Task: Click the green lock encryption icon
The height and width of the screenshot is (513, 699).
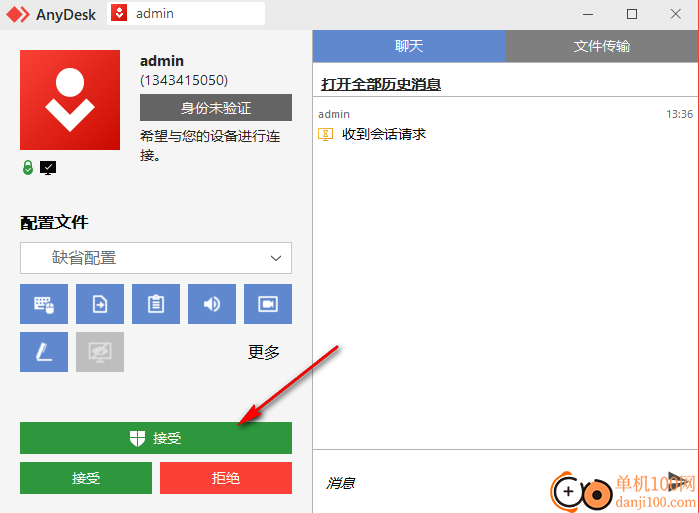Action: (28, 168)
